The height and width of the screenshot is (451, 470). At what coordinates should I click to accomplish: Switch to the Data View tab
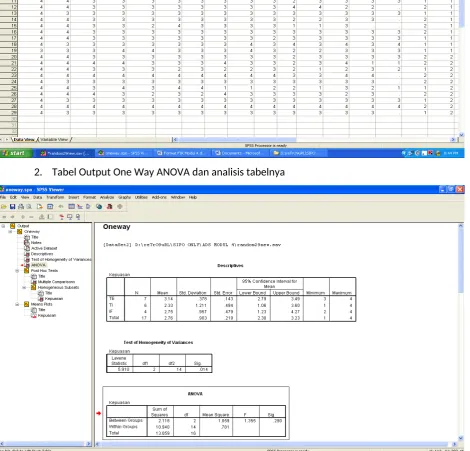tap(24, 140)
